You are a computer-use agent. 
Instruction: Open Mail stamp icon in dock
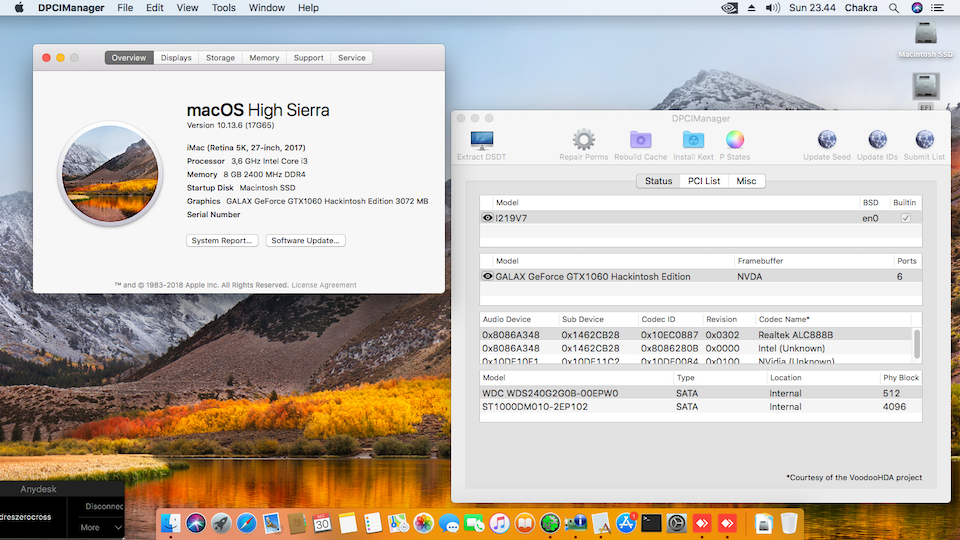coord(272,523)
